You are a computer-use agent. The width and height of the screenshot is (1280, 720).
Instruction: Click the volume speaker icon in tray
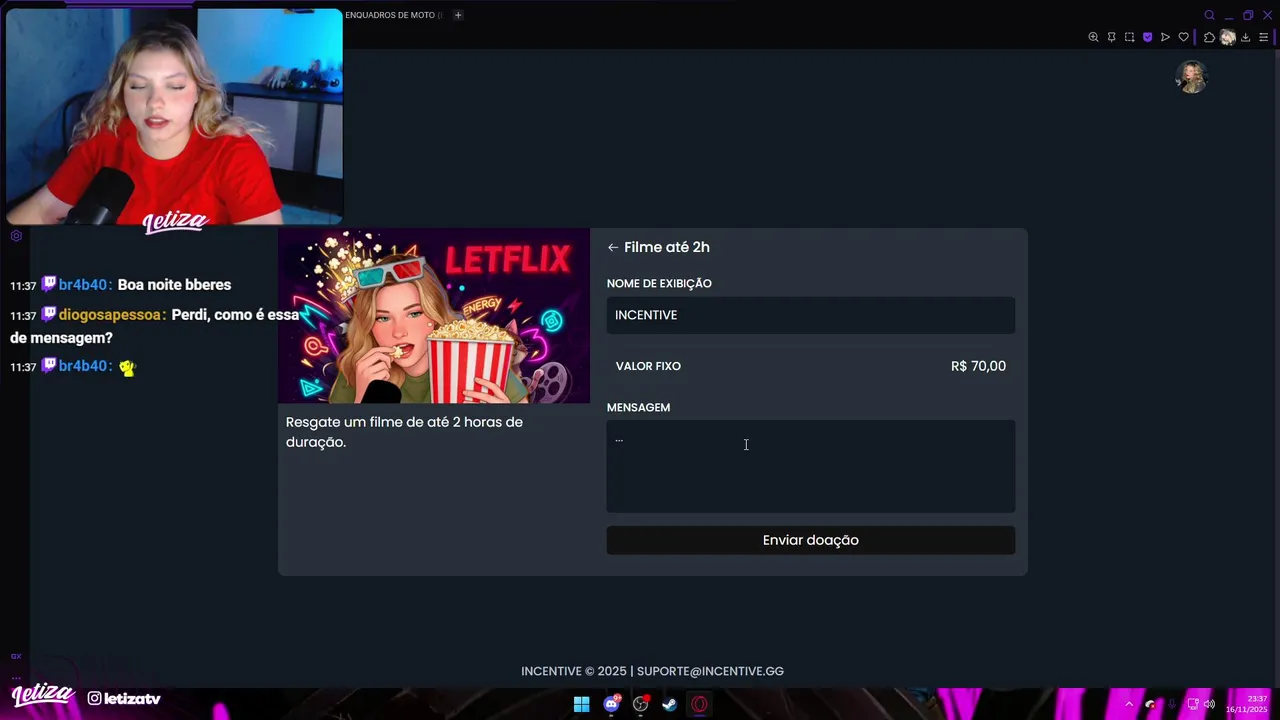coord(1209,704)
